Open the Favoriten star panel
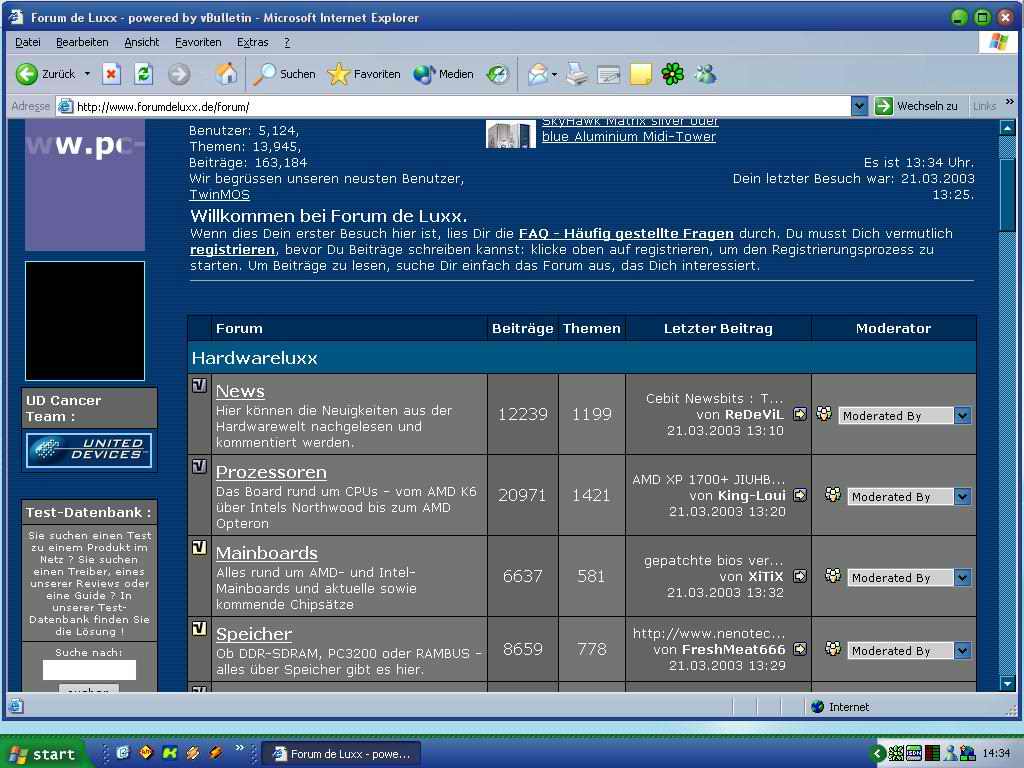 pyautogui.click(x=364, y=74)
